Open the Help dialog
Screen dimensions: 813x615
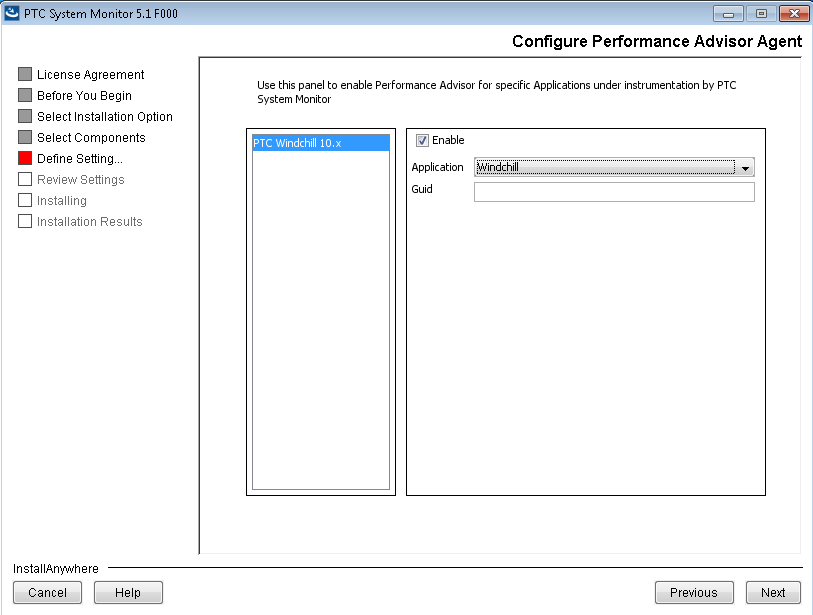(x=127, y=592)
